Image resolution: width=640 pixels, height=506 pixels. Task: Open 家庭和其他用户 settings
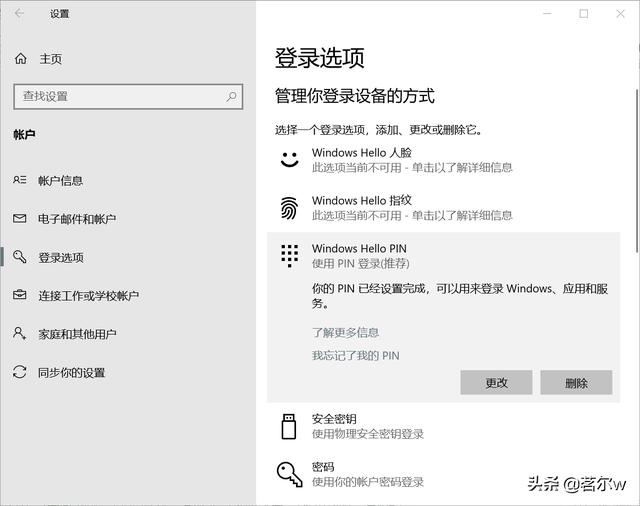(77, 334)
